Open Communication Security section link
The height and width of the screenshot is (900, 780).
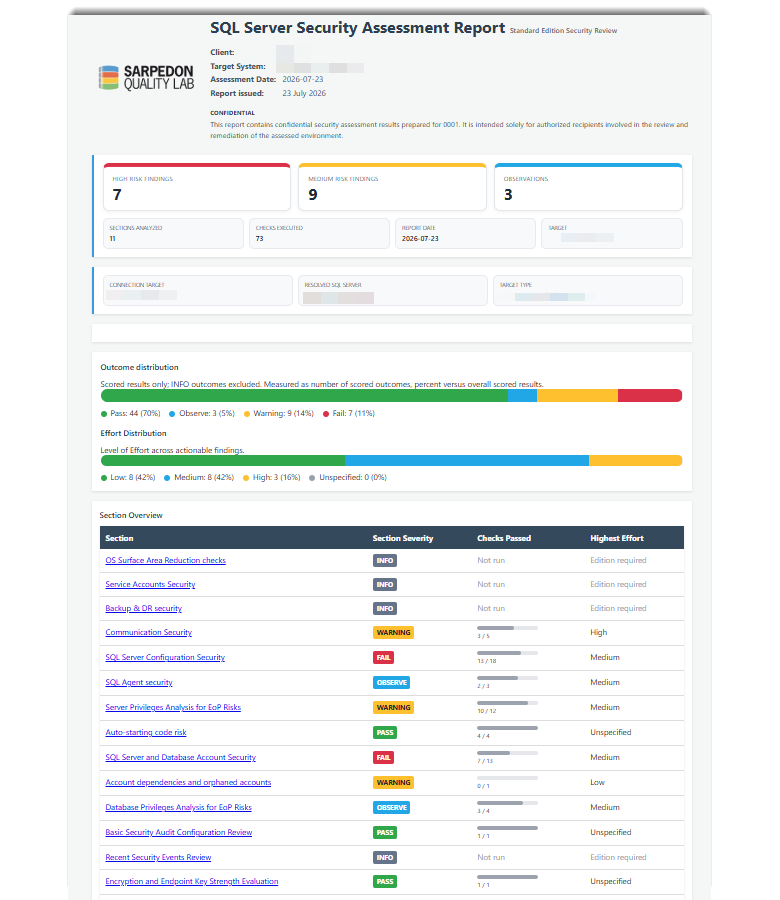(149, 633)
